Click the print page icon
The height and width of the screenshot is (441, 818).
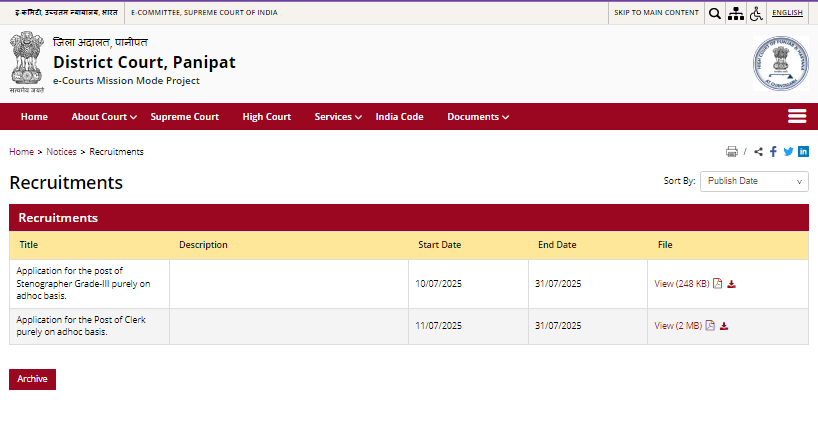(x=731, y=152)
